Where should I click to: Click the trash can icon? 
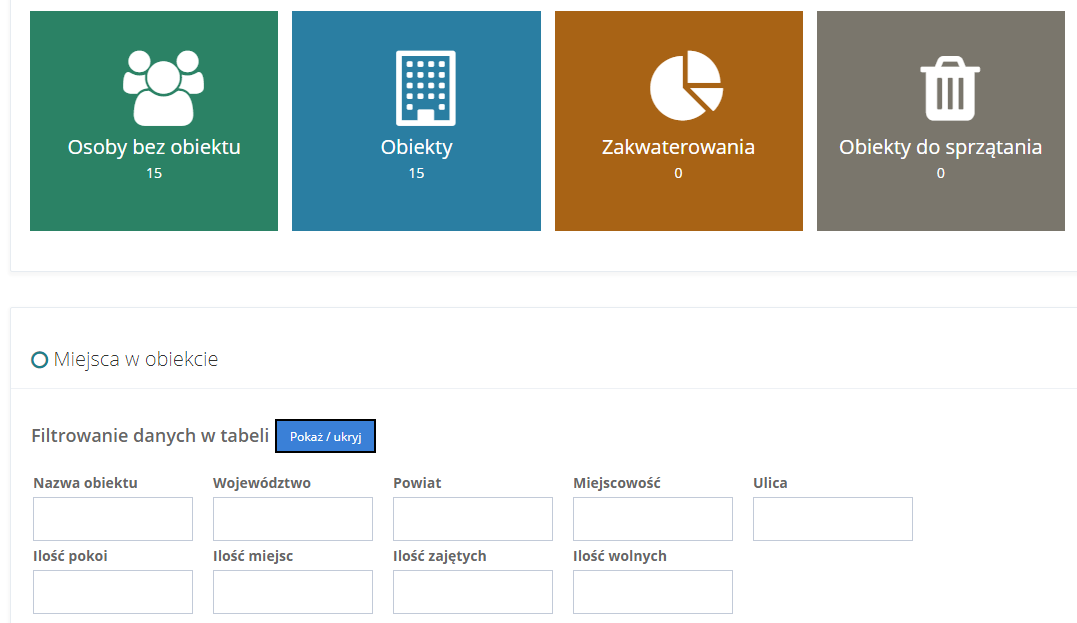948,89
